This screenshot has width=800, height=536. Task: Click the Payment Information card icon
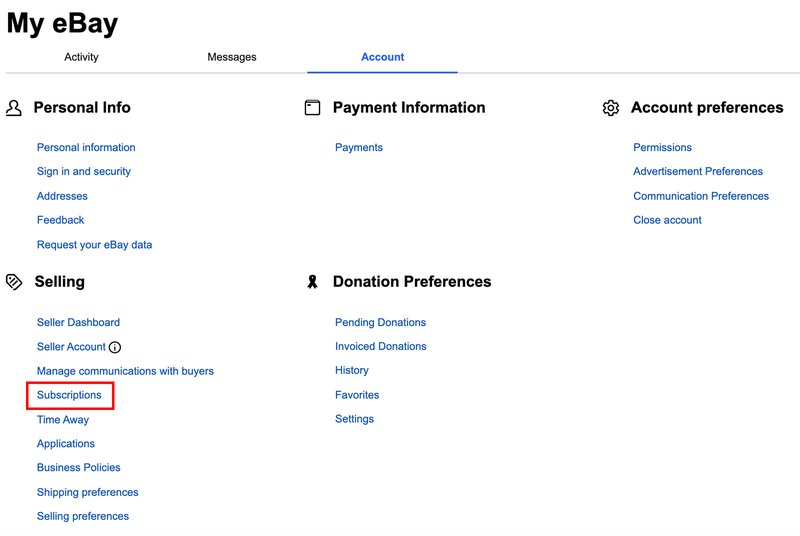[312, 108]
